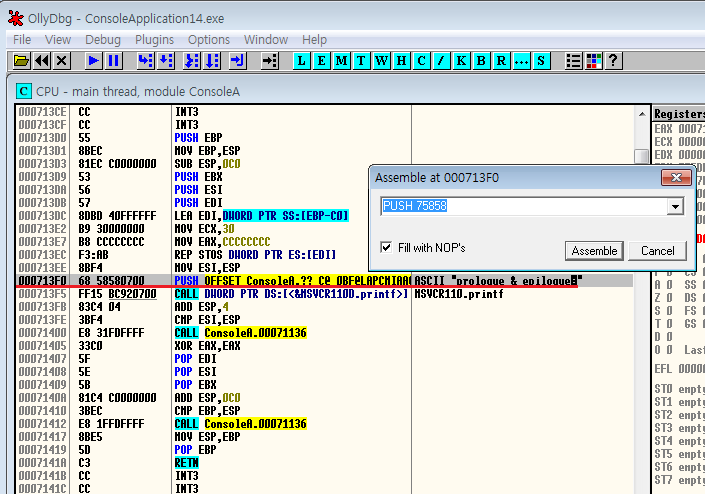Trace into with the toolbar icon
705x494 pixels.
tap(192, 61)
